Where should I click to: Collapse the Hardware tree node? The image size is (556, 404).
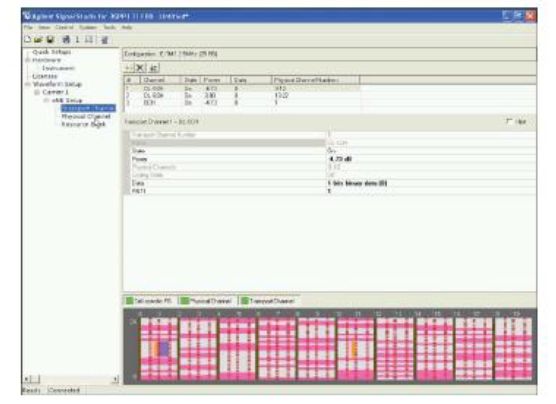point(28,60)
